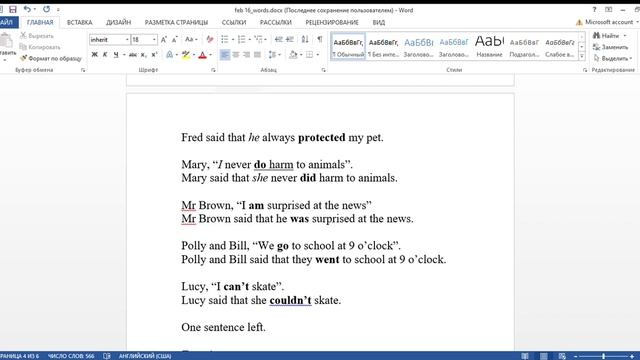This screenshot has height=360, width=640.
Task: Click the Заменить (Replace) button
Action: pos(611,47)
